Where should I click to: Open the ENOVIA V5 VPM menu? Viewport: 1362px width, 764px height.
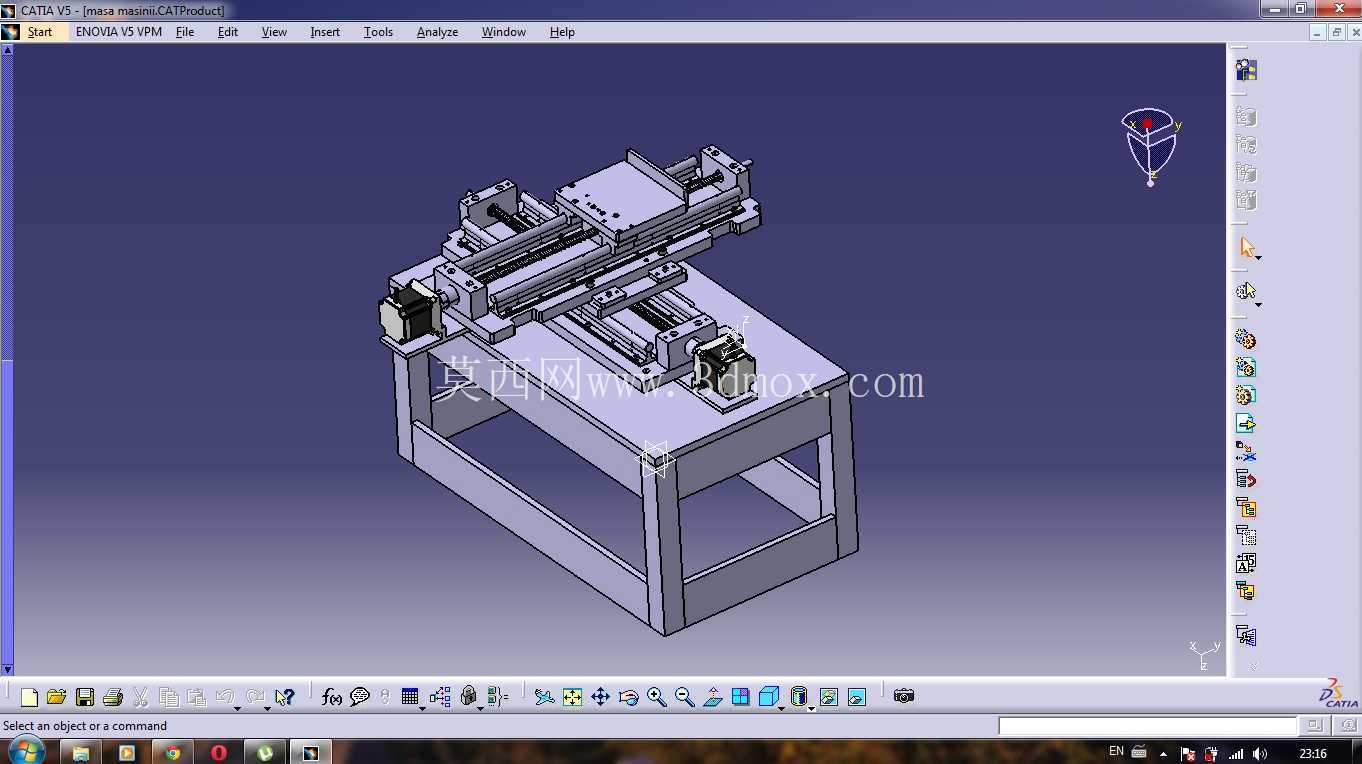tap(119, 32)
